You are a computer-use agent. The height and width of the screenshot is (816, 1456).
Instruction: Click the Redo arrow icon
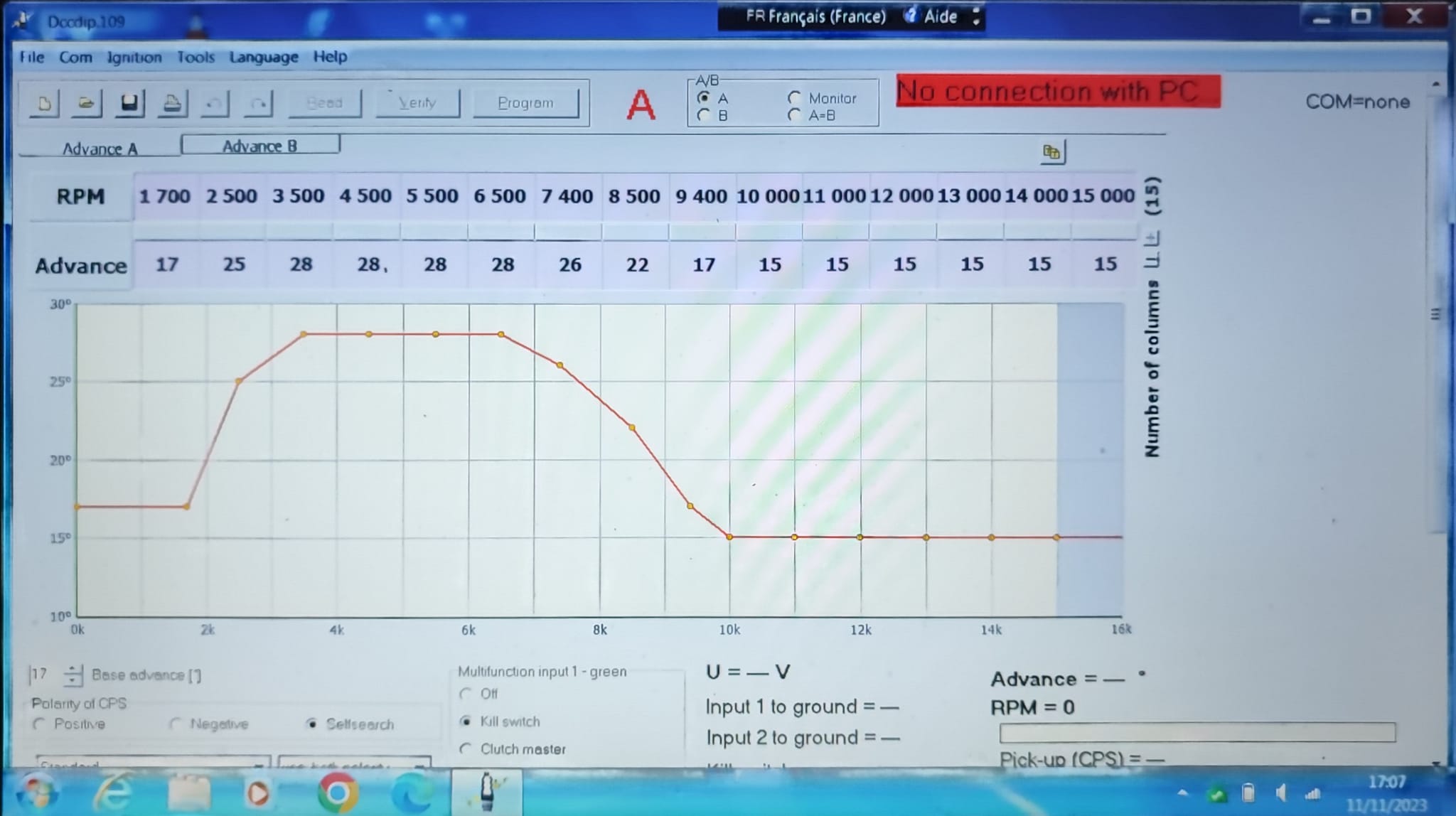pos(258,104)
